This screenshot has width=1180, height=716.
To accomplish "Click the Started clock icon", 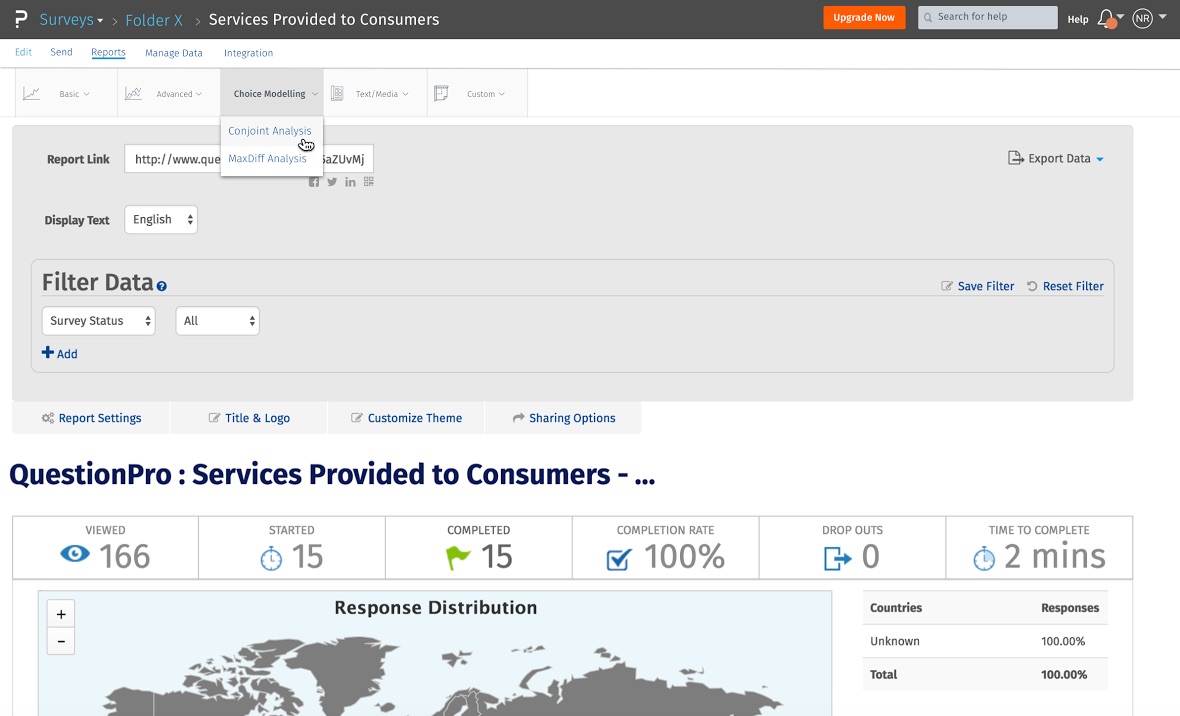I will click(x=271, y=558).
